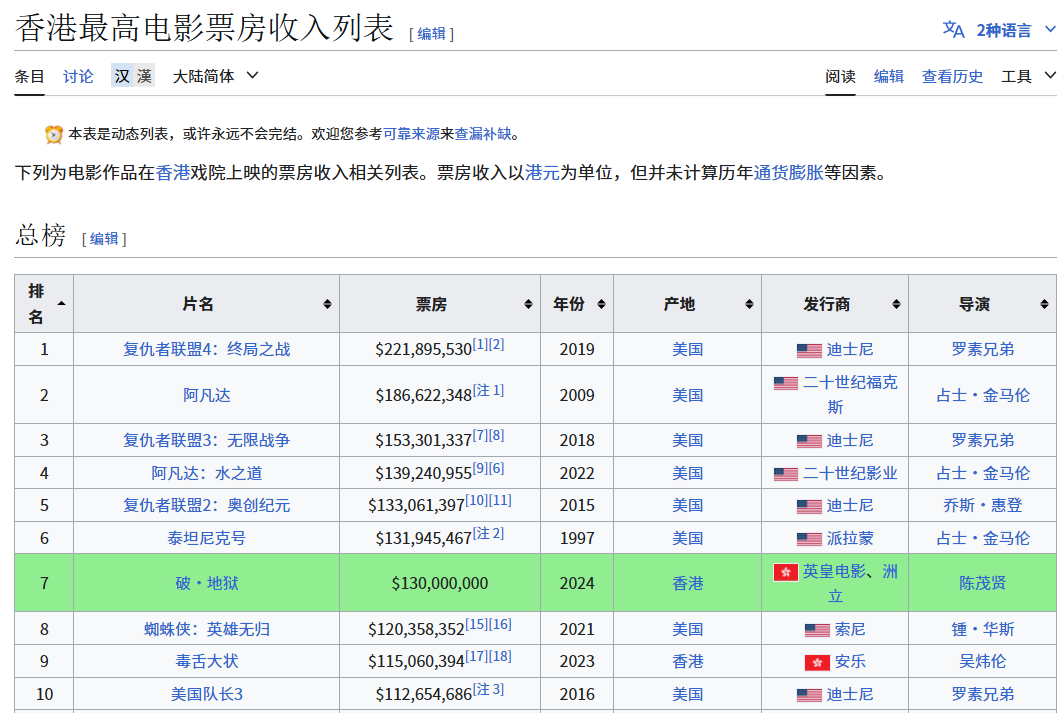Open film 蜘蛛侠：英雄无归
The image size is (1061, 713).
(x=206, y=629)
